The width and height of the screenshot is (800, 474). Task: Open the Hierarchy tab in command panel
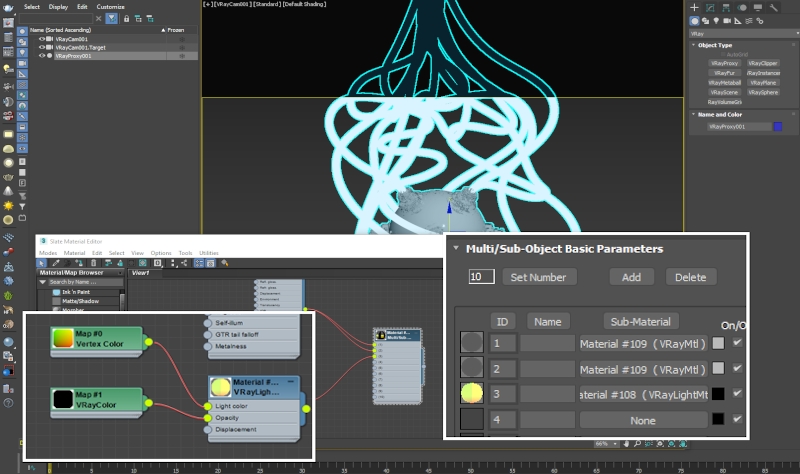tap(724, 6)
